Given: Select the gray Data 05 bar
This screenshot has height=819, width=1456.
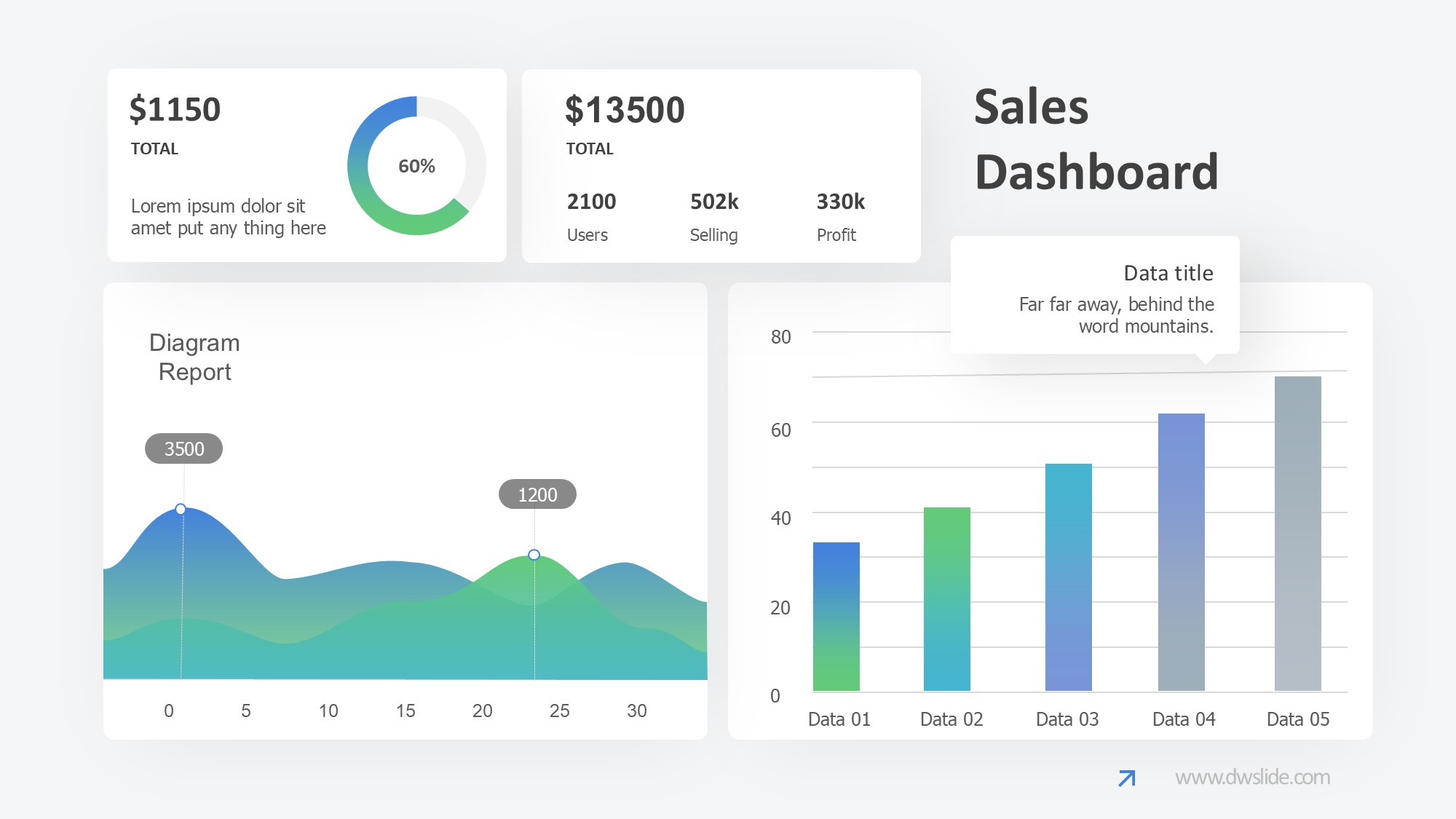Looking at the screenshot, I should (x=1297, y=533).
